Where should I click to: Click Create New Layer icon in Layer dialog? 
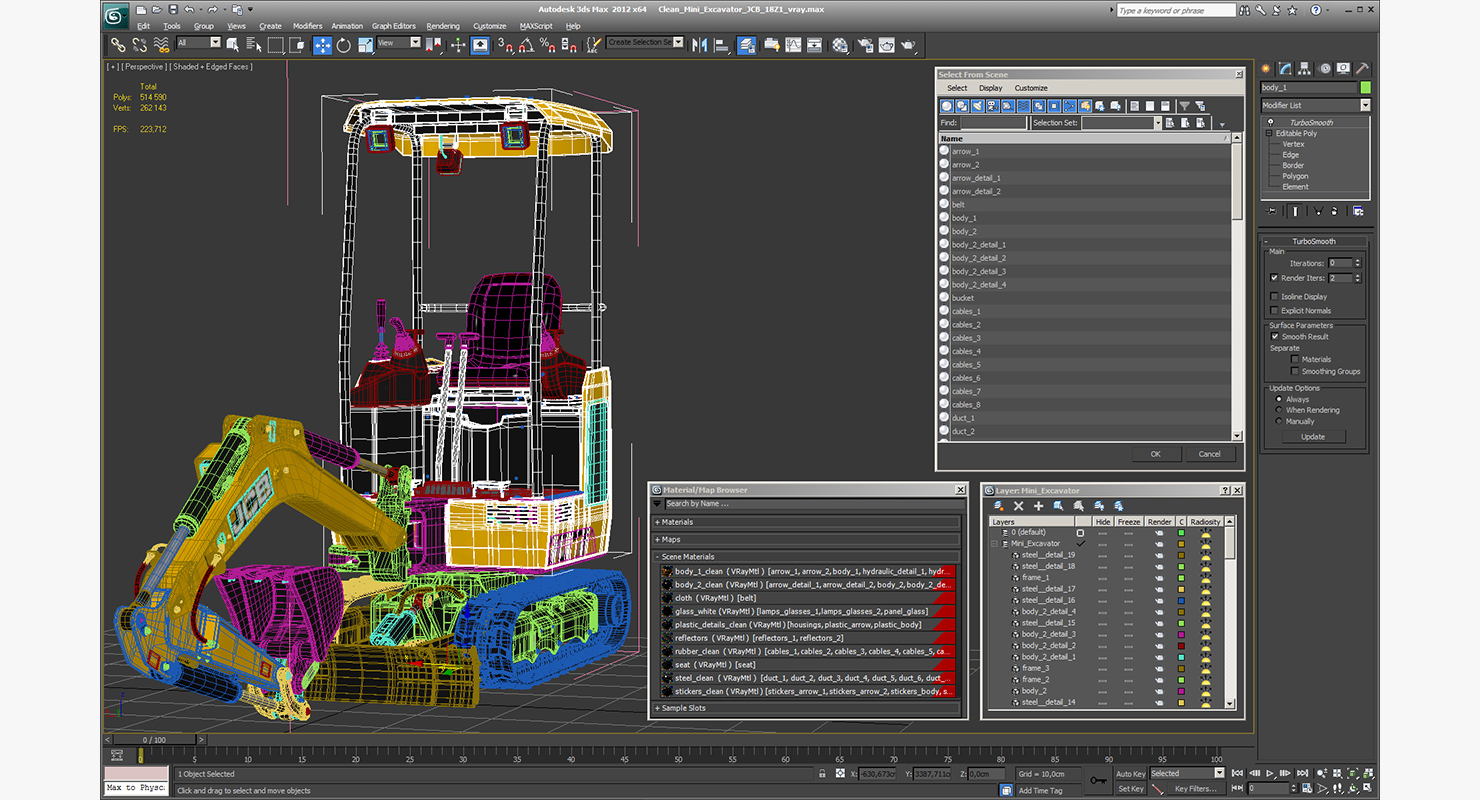(x=998, y=506)
